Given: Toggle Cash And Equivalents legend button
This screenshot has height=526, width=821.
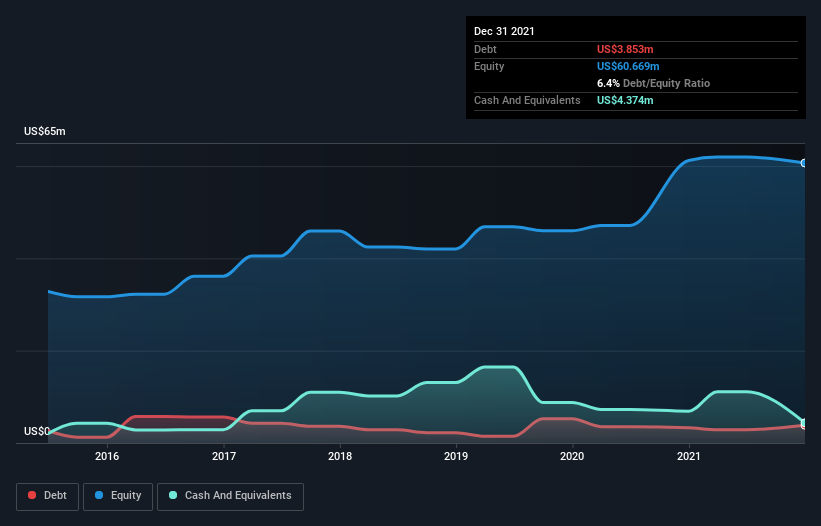Looking at the screenshot, I should (x=230, y=496).
